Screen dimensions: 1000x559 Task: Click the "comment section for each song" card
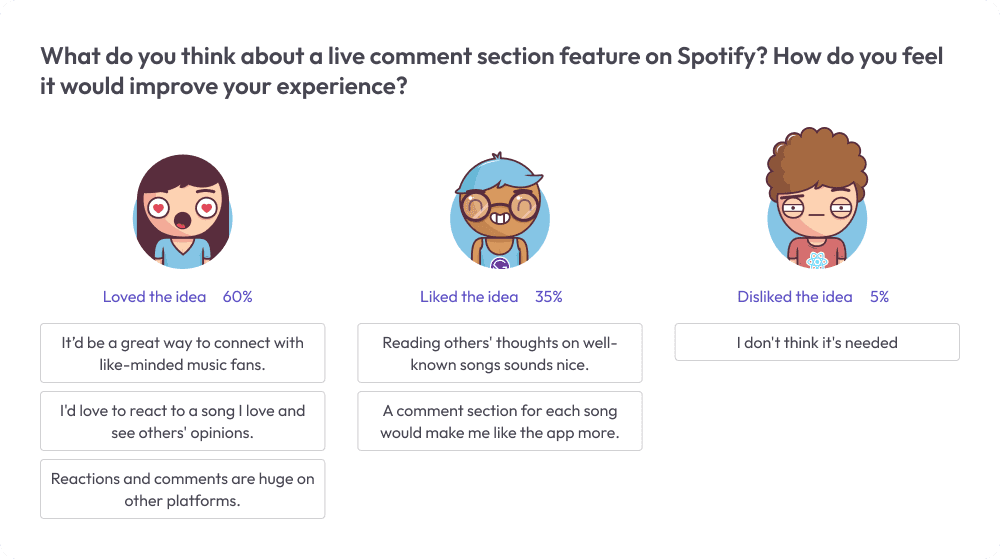[x=500, y=421]
